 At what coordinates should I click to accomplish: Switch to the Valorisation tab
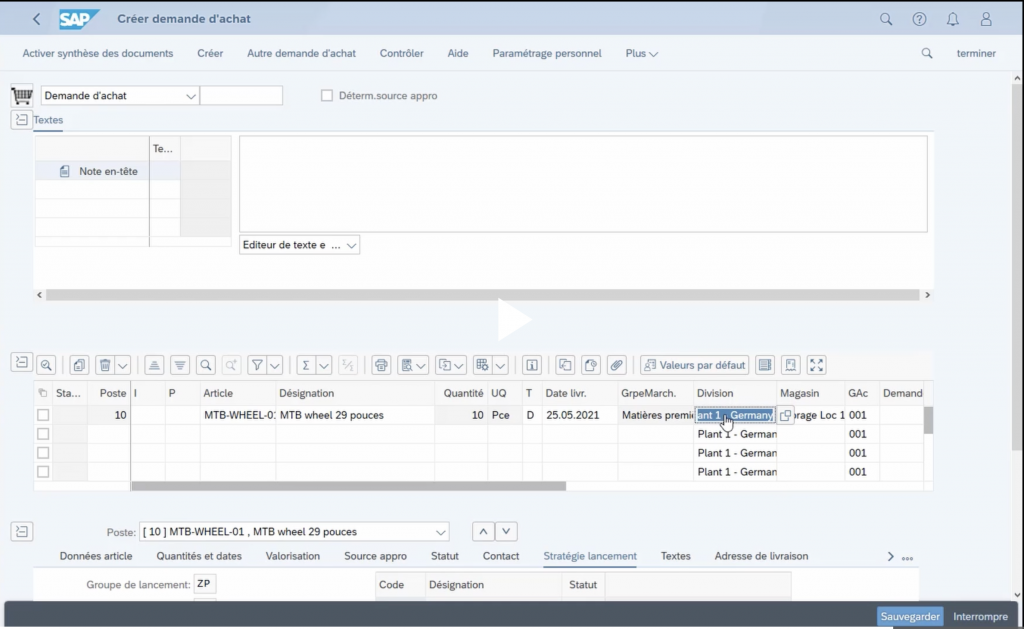click(x=292, y=556)
